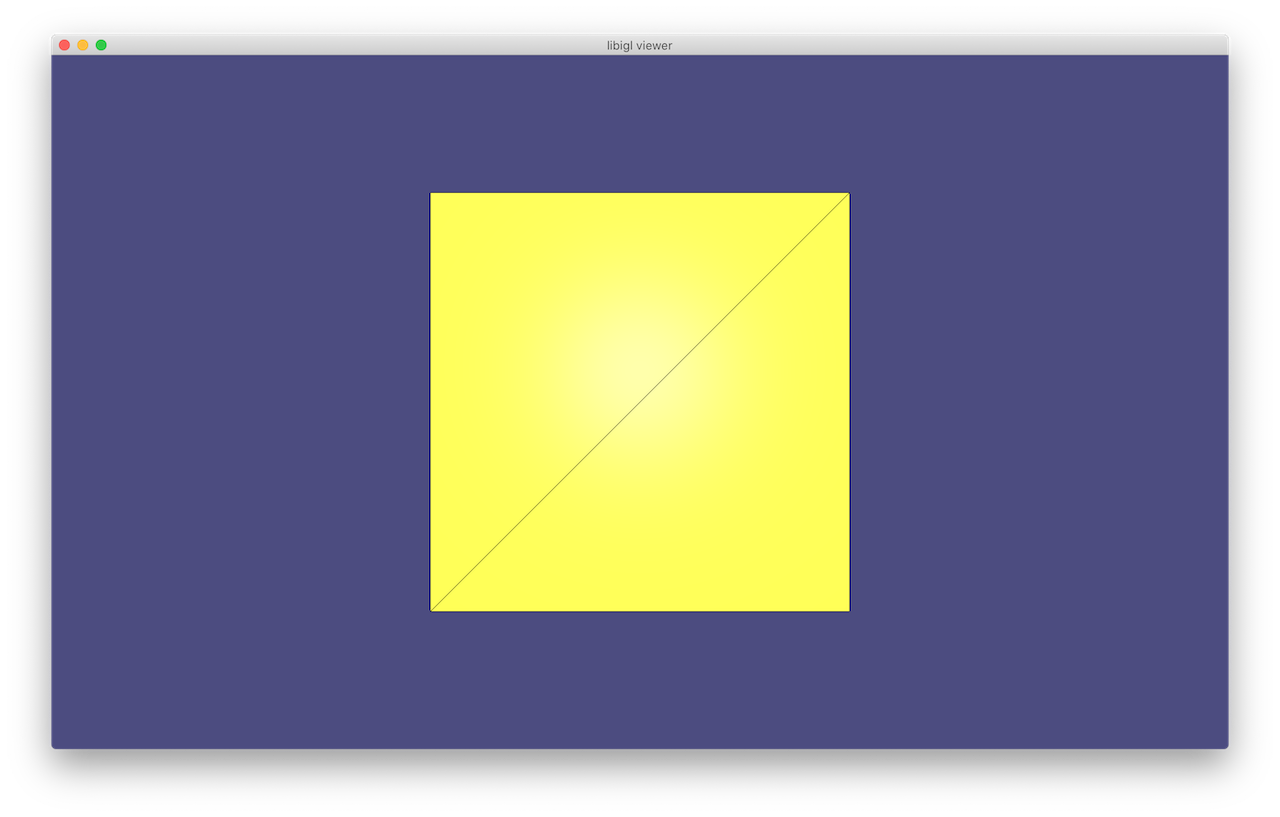Screen dimensions: 1280x817
Task: Maximize the libigl viewer window
Action: click(101, 45)
